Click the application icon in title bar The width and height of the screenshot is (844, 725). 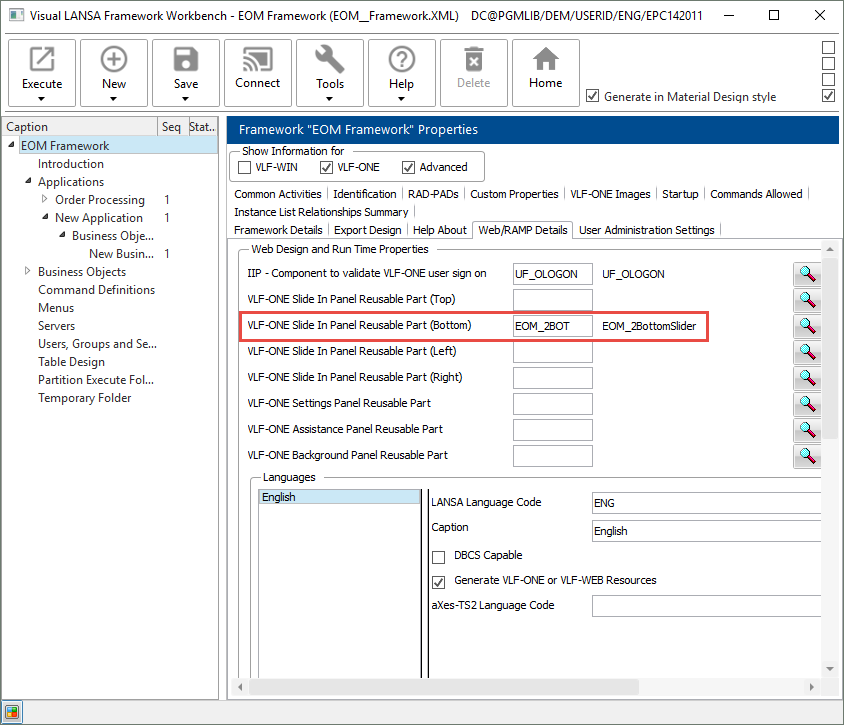pyautogui.click(x=16, y=15)
